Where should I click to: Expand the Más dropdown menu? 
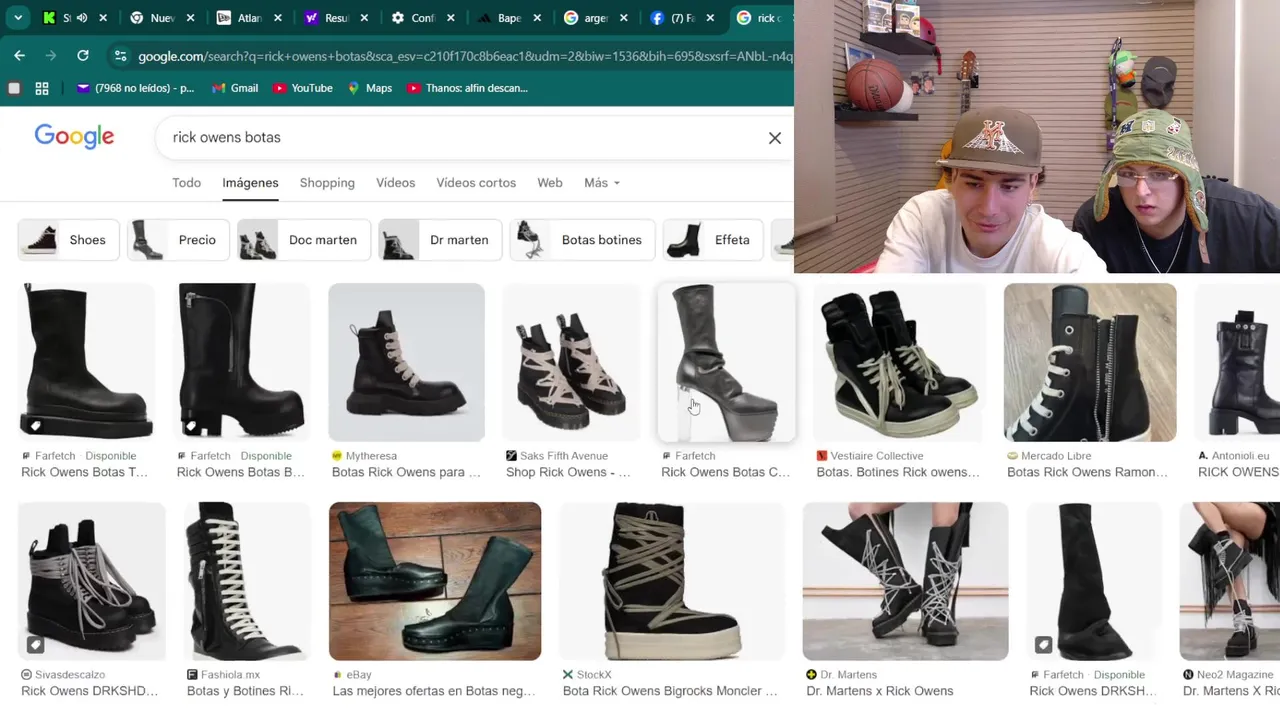click(602, 183)
